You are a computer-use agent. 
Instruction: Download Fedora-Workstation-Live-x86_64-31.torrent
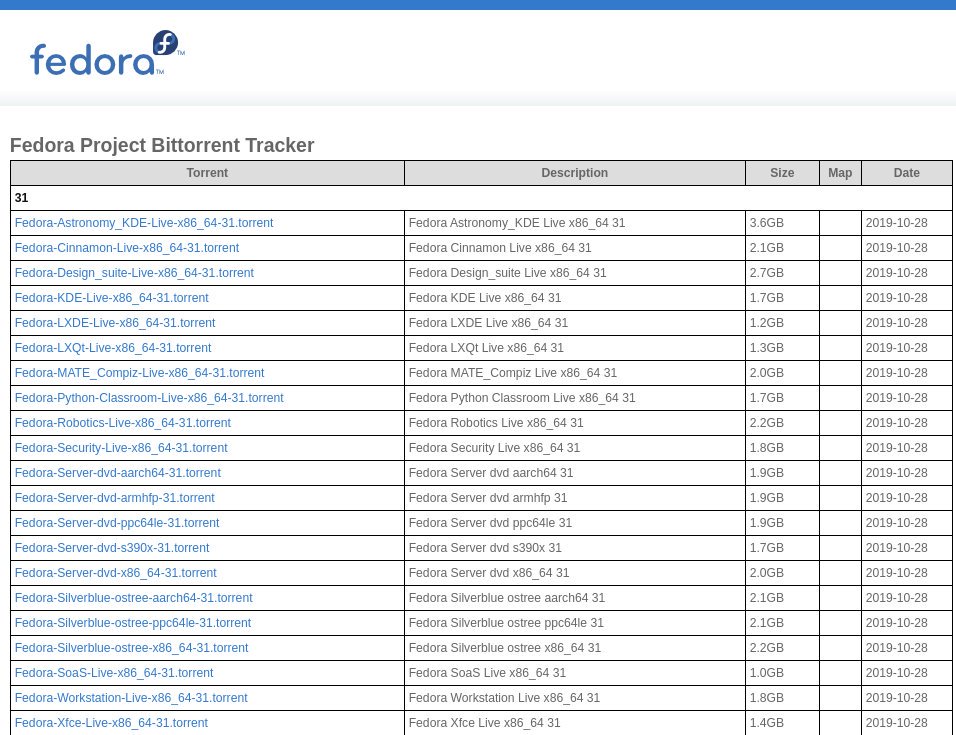131,698
